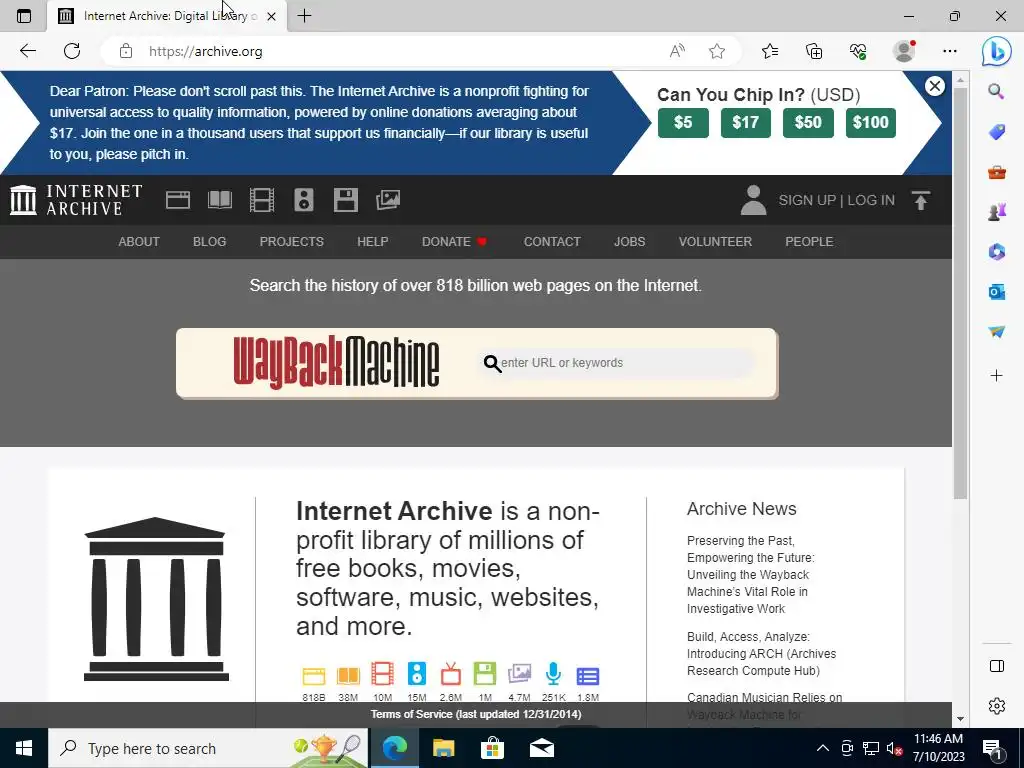Open the Favorites list toolbar icon
Image resolution: width=1024 pixels, height=768 pixels.
770,51
